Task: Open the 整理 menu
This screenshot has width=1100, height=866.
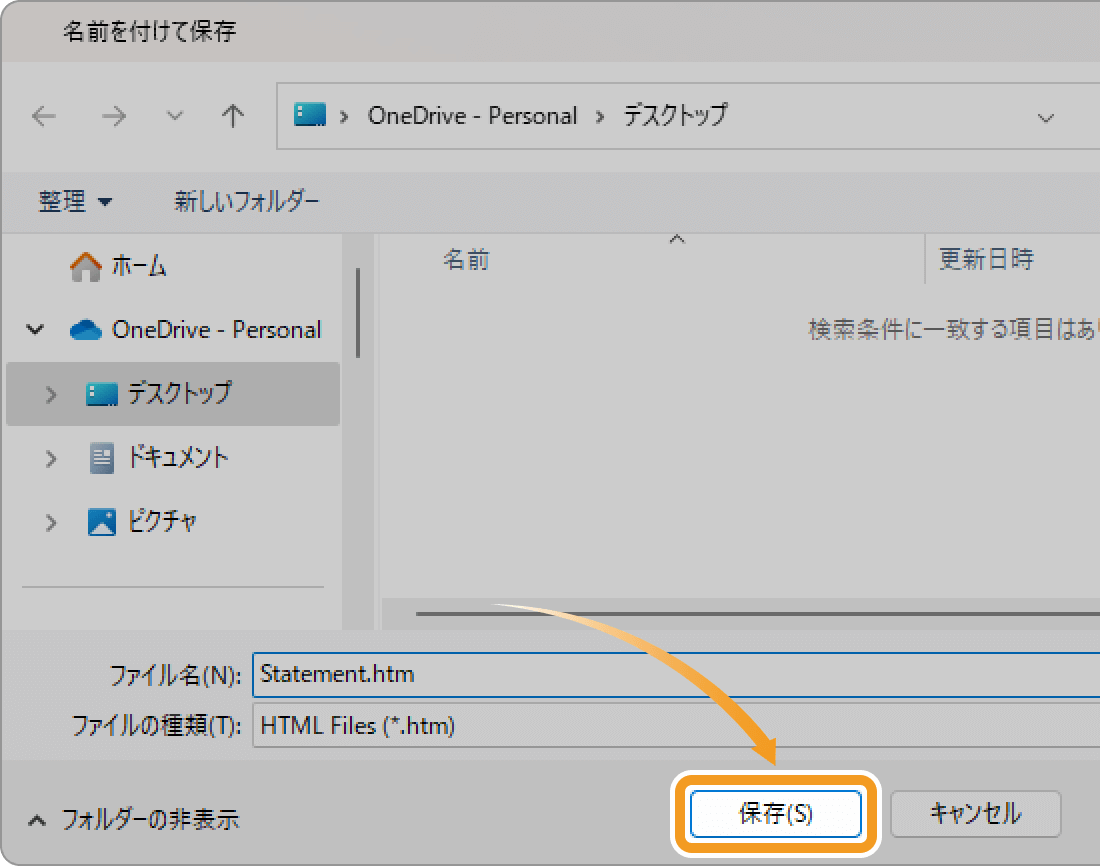Action: point(74,202)
